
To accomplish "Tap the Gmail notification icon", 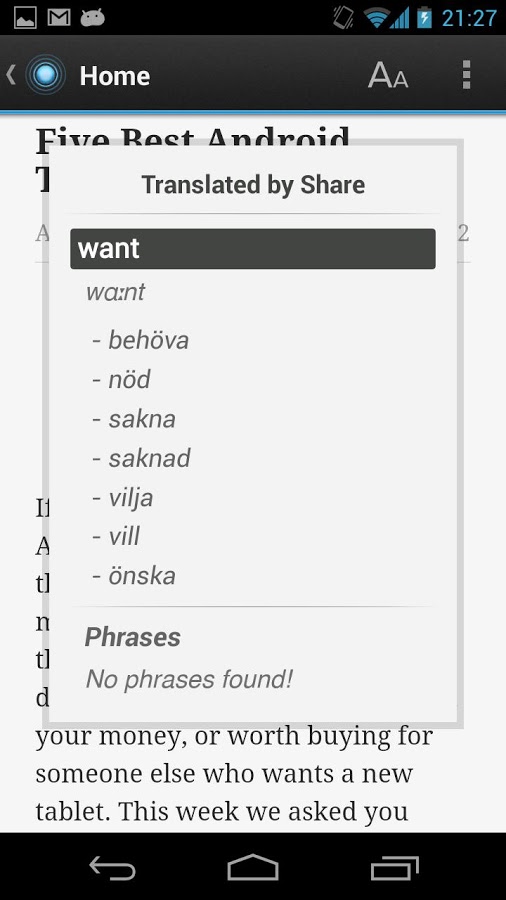I will [59, 18].
